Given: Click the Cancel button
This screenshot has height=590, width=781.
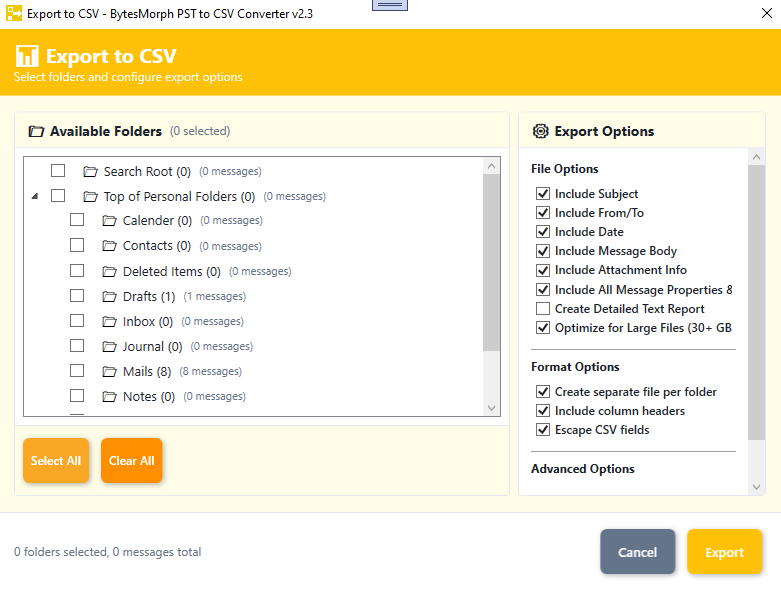Looking at the screenshot, I should (638, 552).
